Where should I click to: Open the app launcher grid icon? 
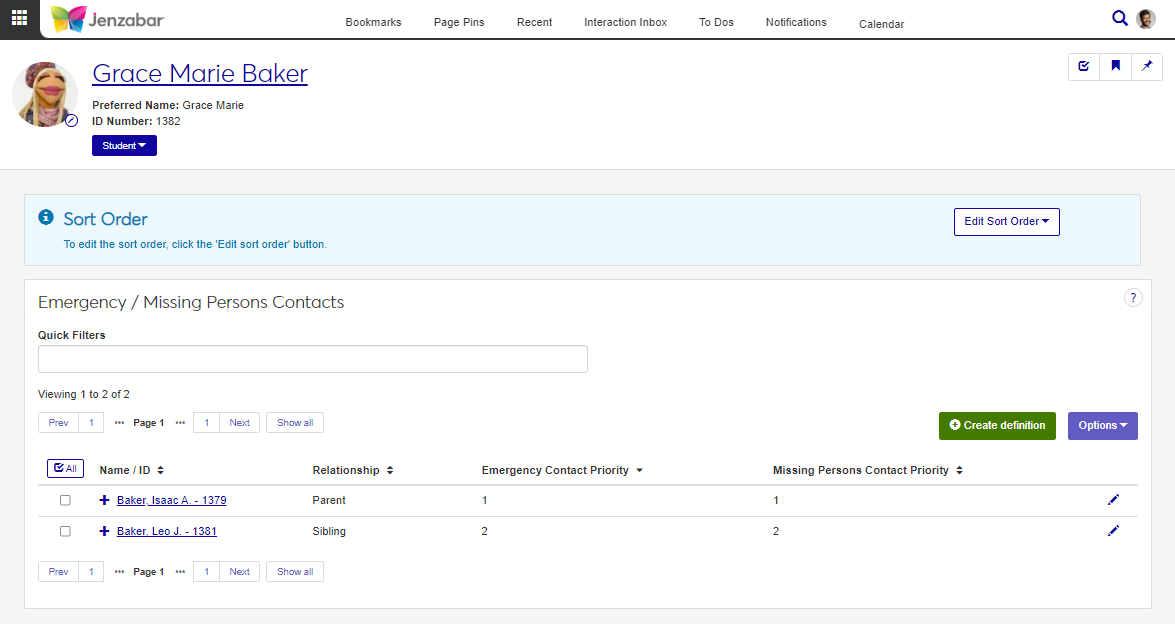pos(19,19)
